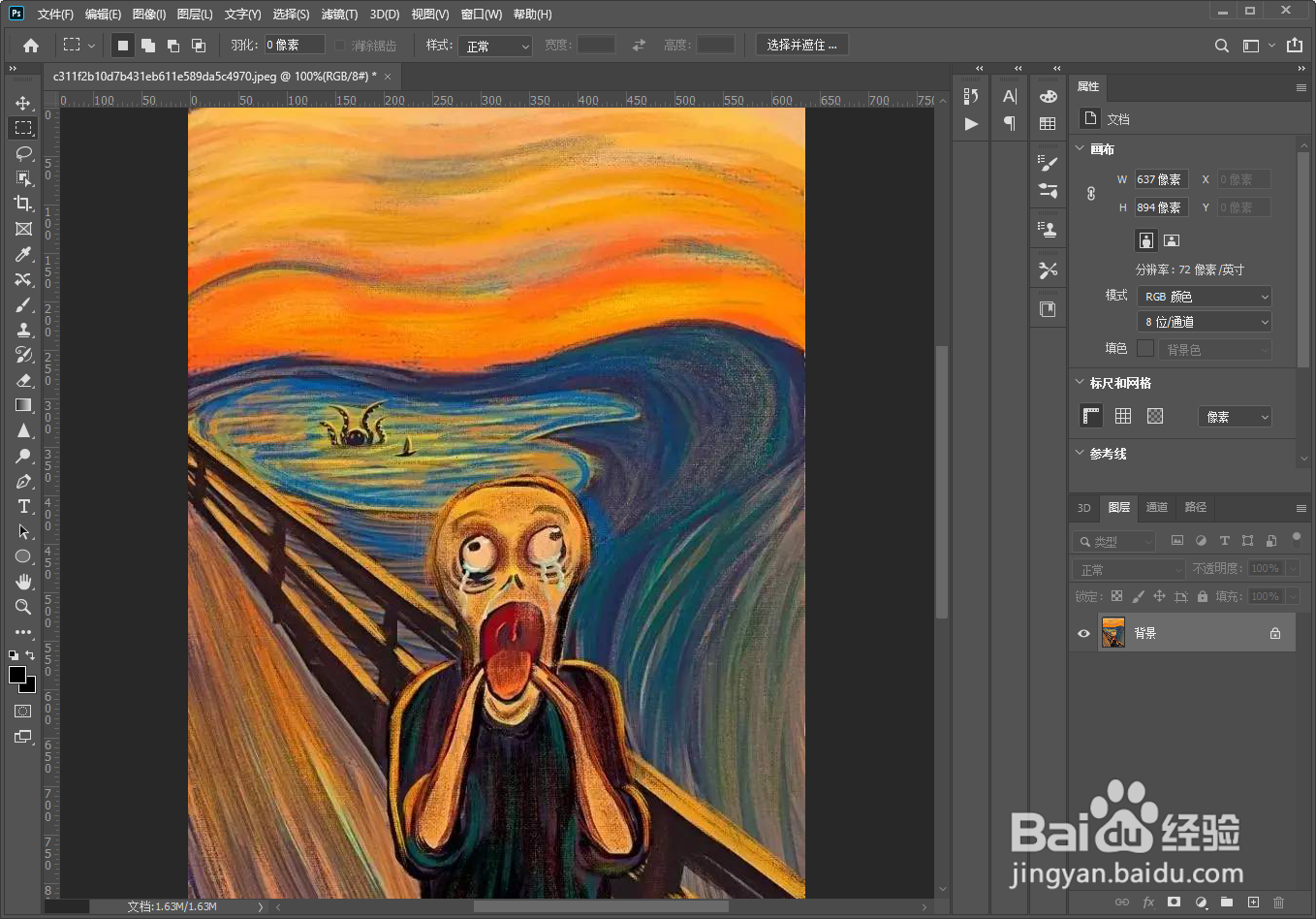Select Intersect with Selection mode button

(x=199, y=46)
